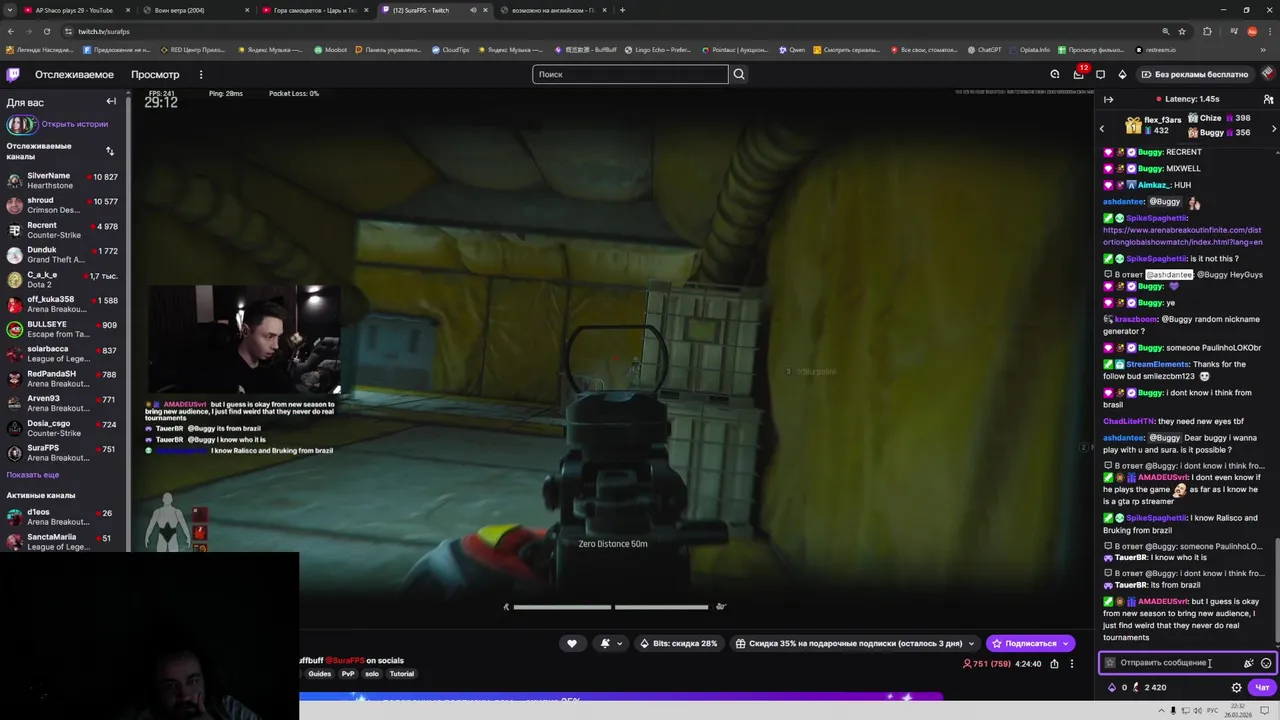Open the Chrome tab search dropdown
Image resolution: width=1280 pixels, height=720 pixels.
(x=10, y=10)
